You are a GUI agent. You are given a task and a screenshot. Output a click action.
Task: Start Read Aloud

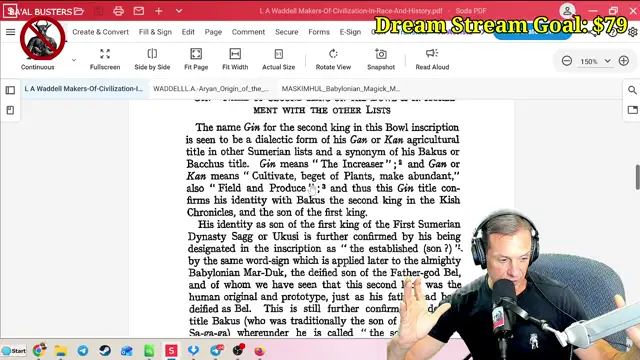tap(432, 59)
